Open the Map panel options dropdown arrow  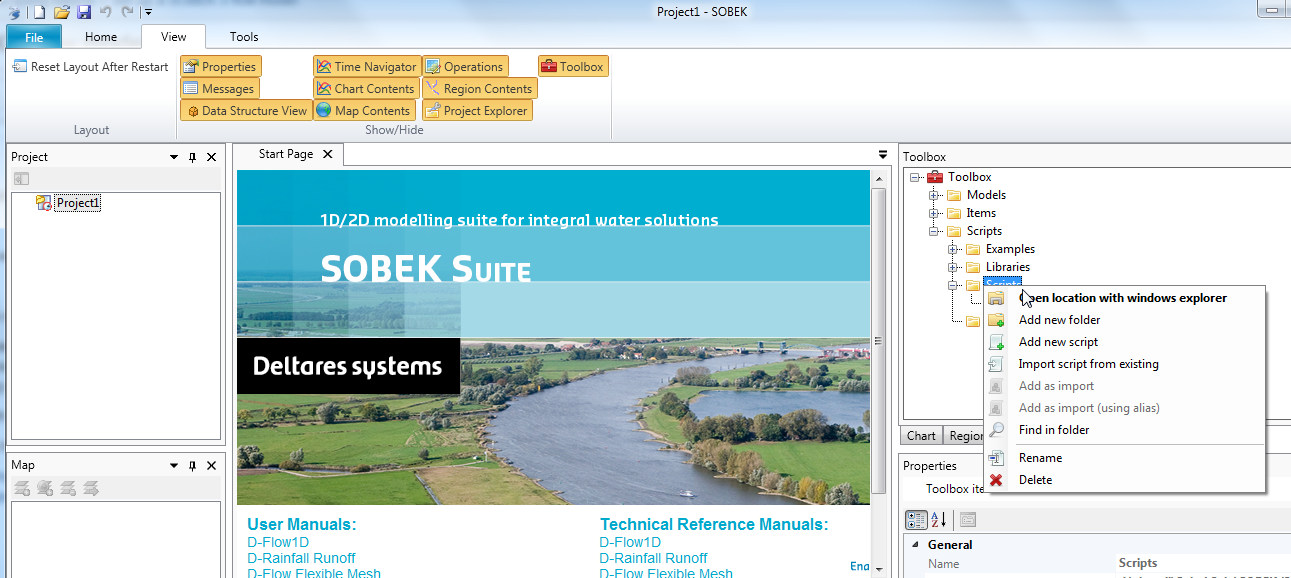coord(174,465)
